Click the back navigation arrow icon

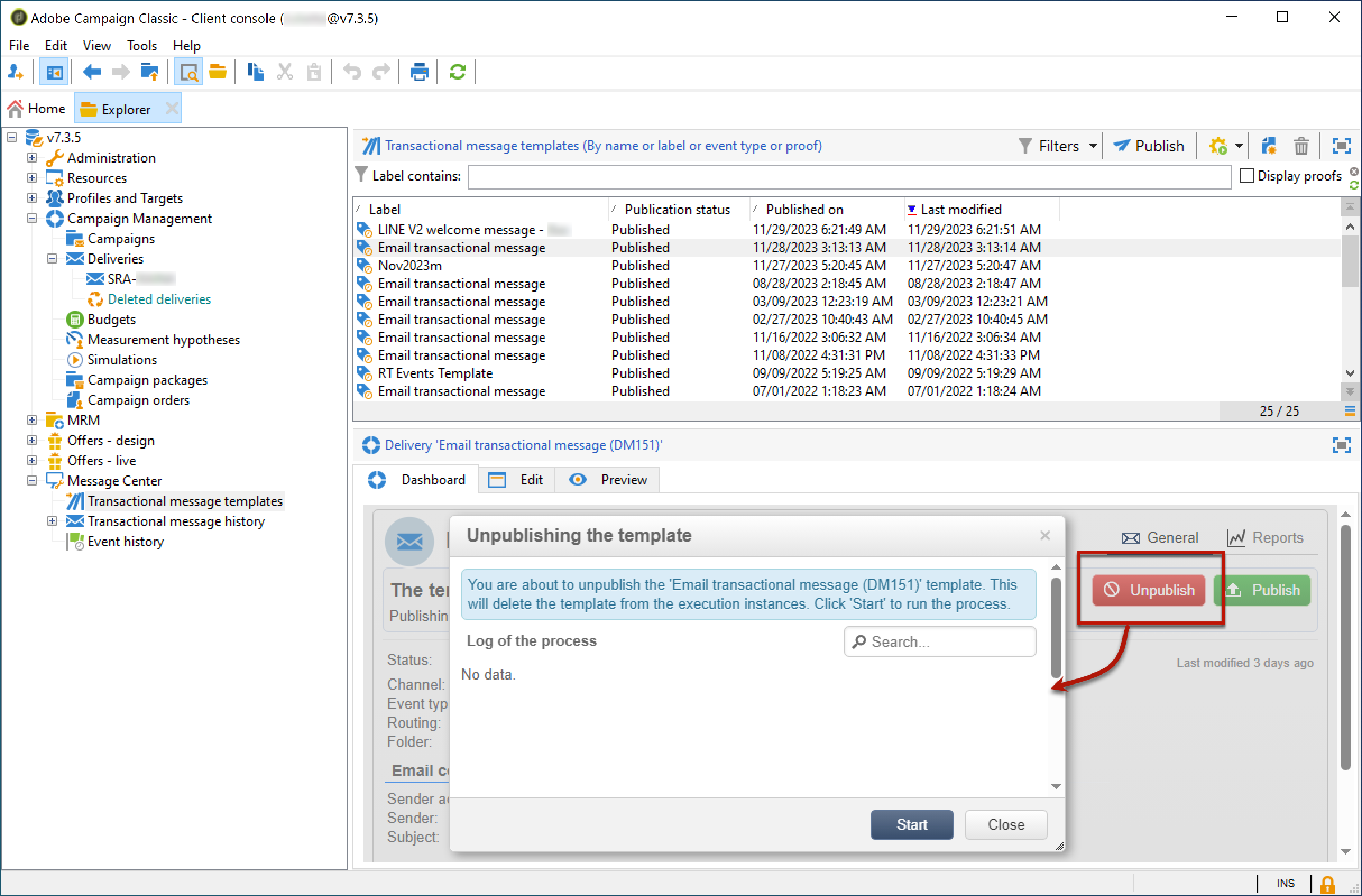91,72
